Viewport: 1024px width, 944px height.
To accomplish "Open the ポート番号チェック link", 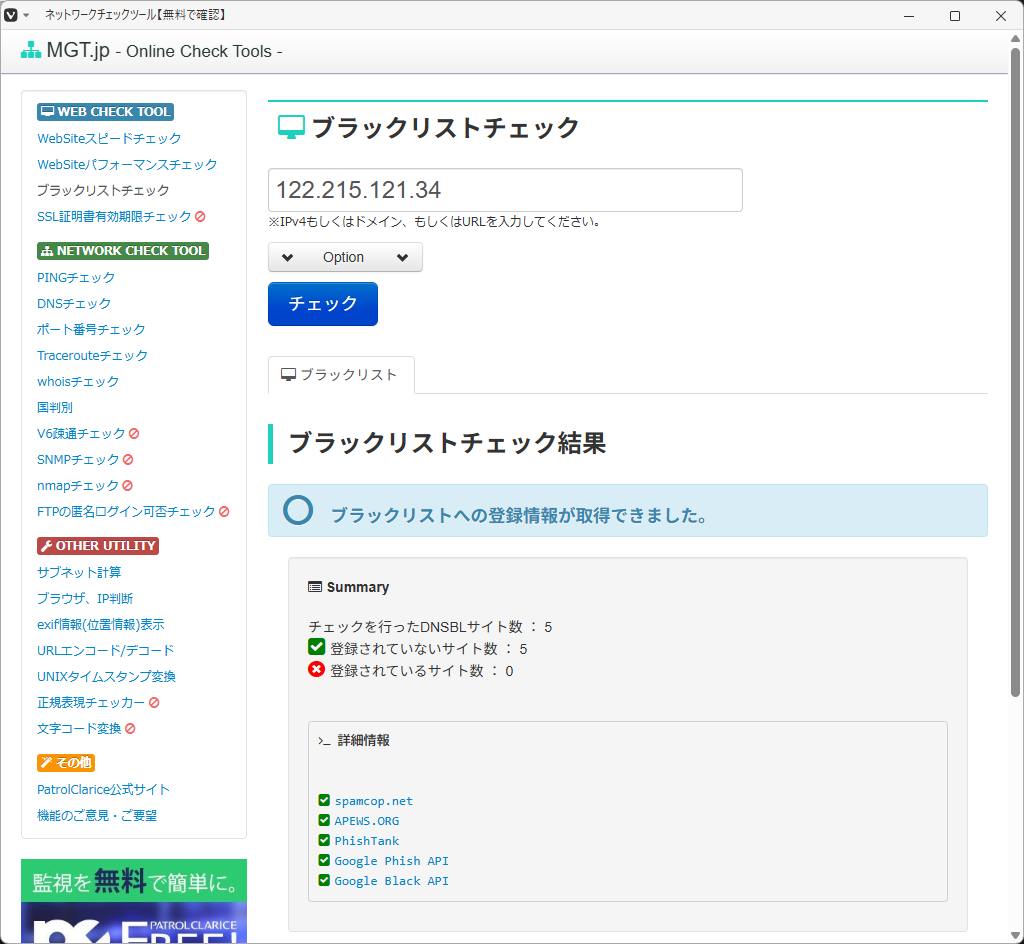I will [x=91, y=330].
